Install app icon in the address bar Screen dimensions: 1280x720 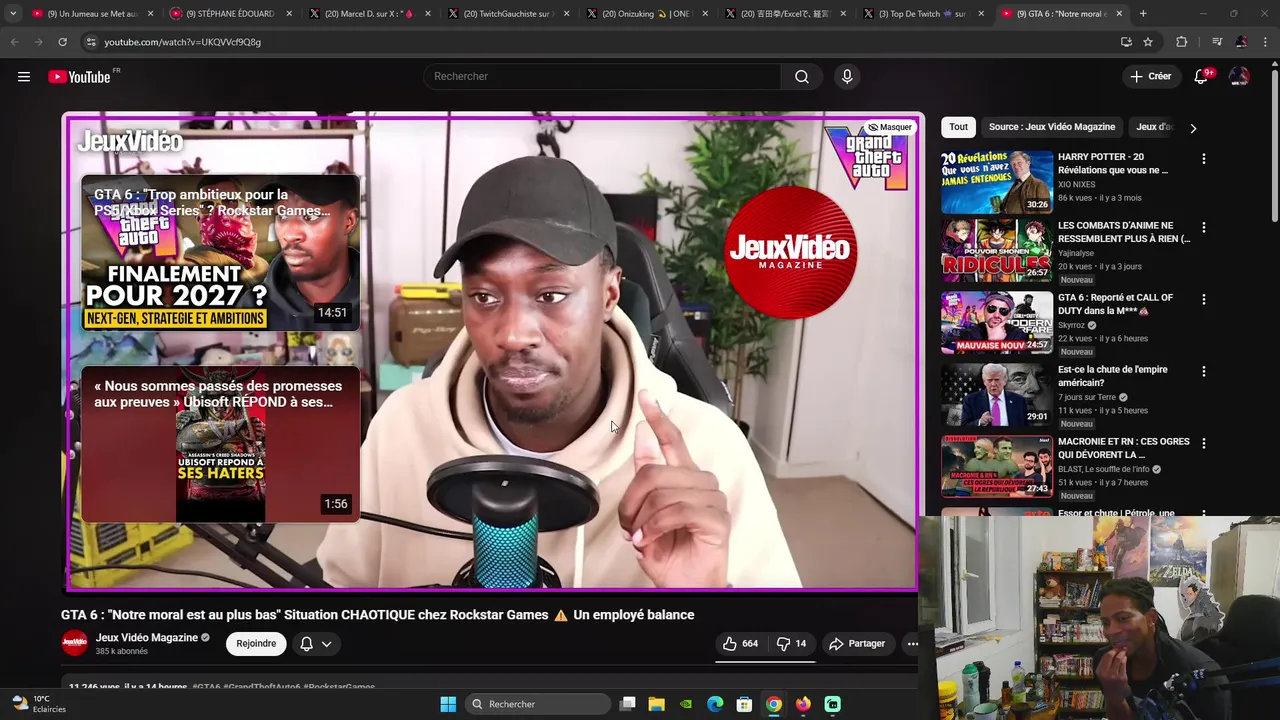pyautogui.click(x=1126, y=42)
